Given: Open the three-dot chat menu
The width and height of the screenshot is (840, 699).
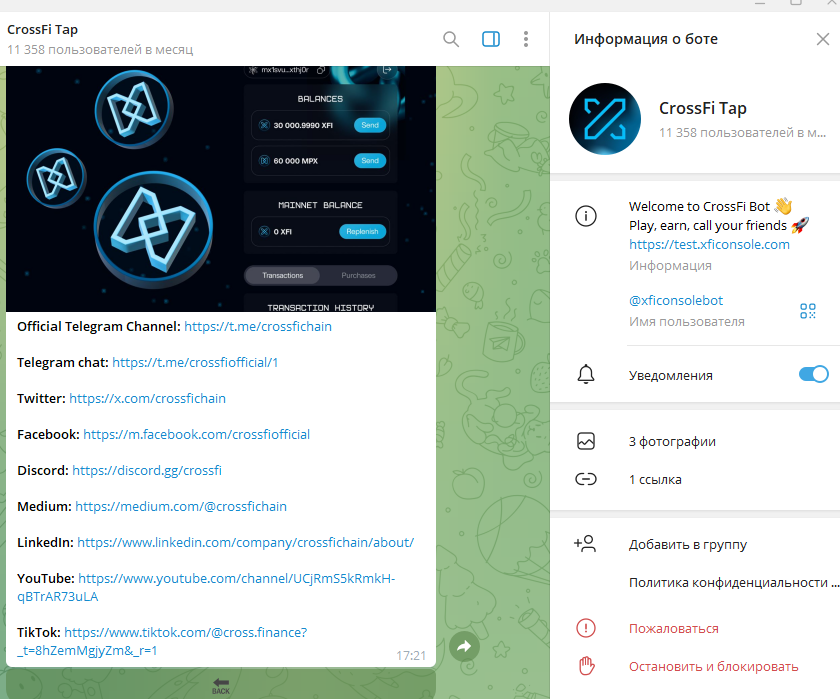Looking at the screenshot, I should pos(526,39).
